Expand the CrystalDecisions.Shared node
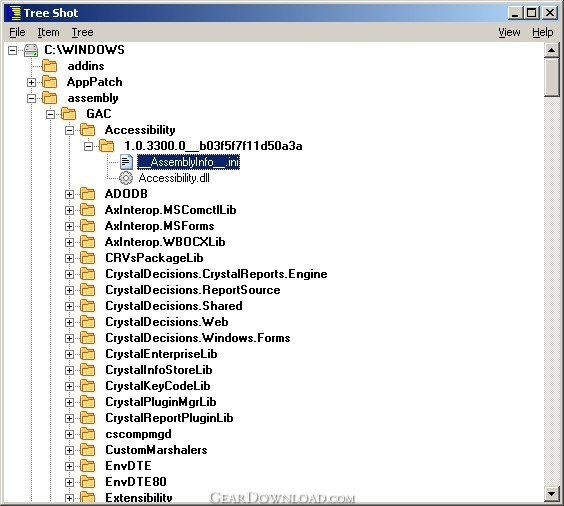This screenshot has width=564, height=506. [x=69, y=306]
